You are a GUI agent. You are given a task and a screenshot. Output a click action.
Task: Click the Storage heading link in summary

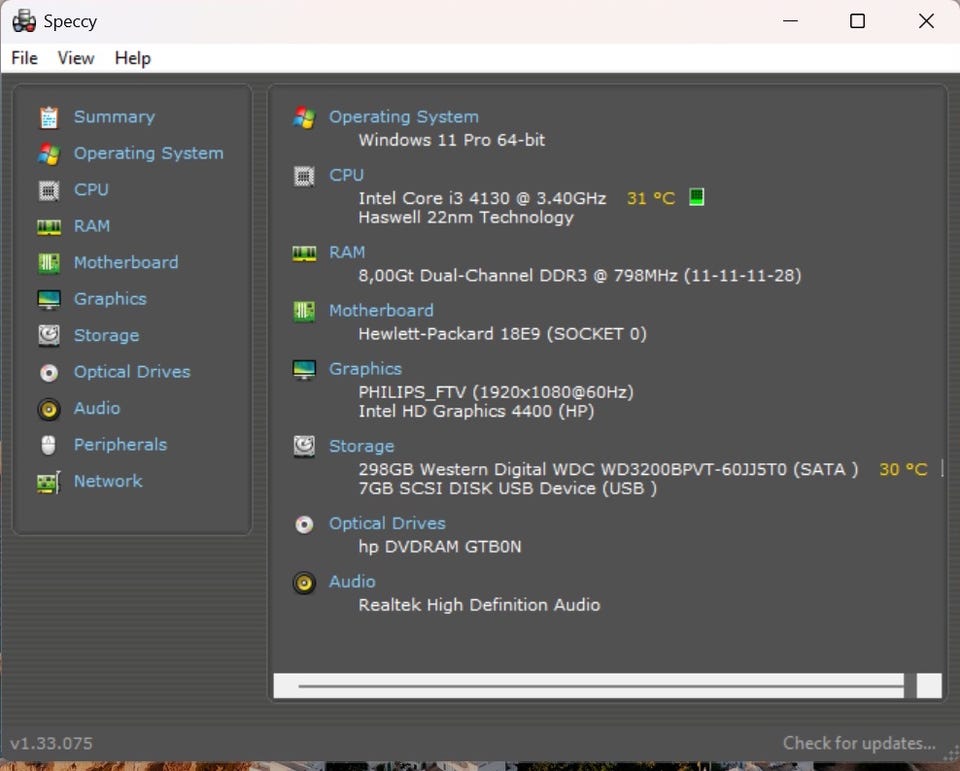pos(362,446)
